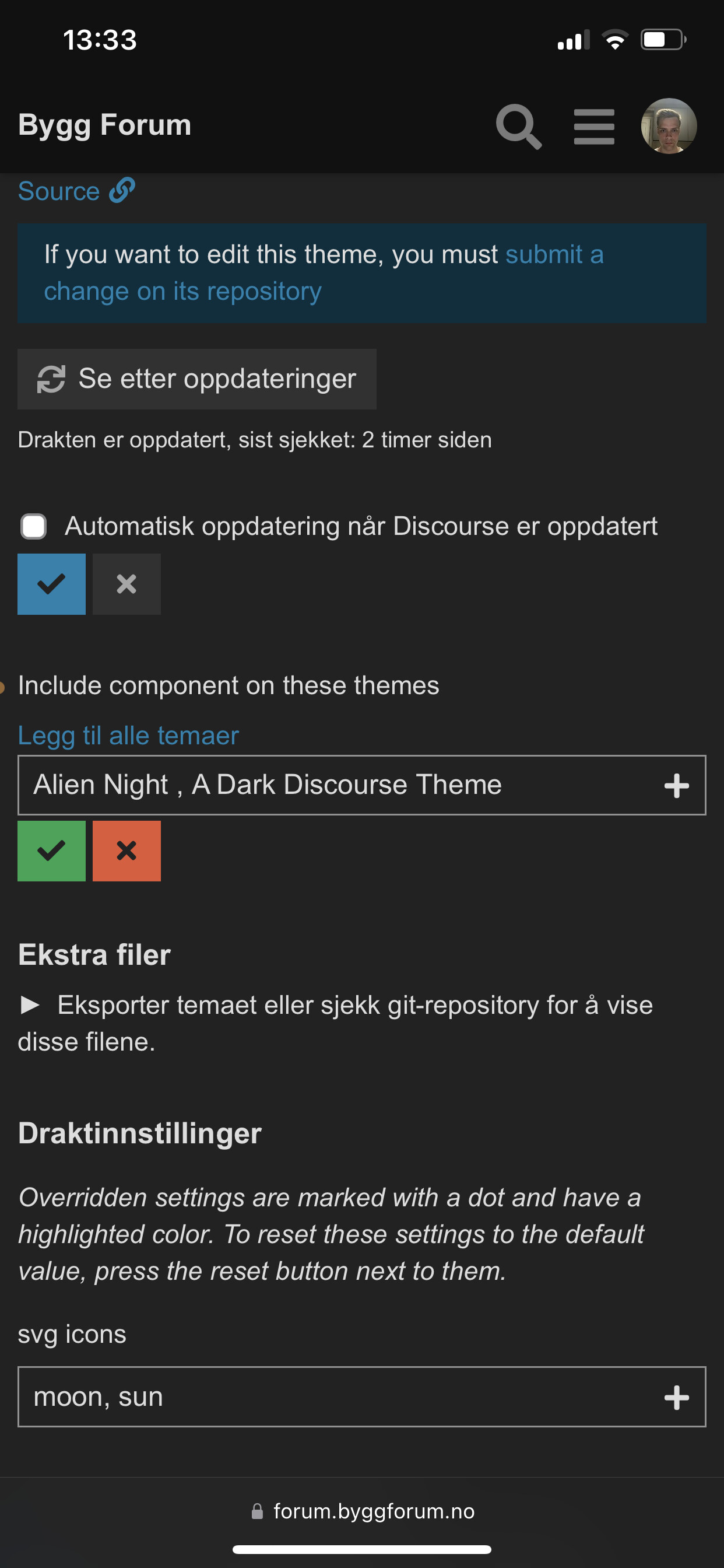Click the Source link chain icon
724x1568 pixels.
pos(122,191)
